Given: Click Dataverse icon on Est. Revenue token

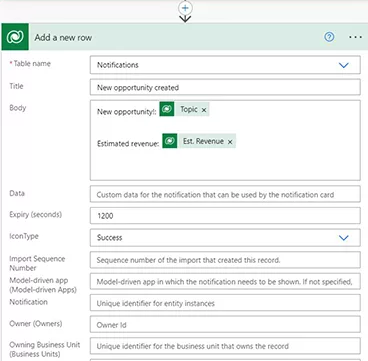Looking at the screenshot, I should coord(170,141).
